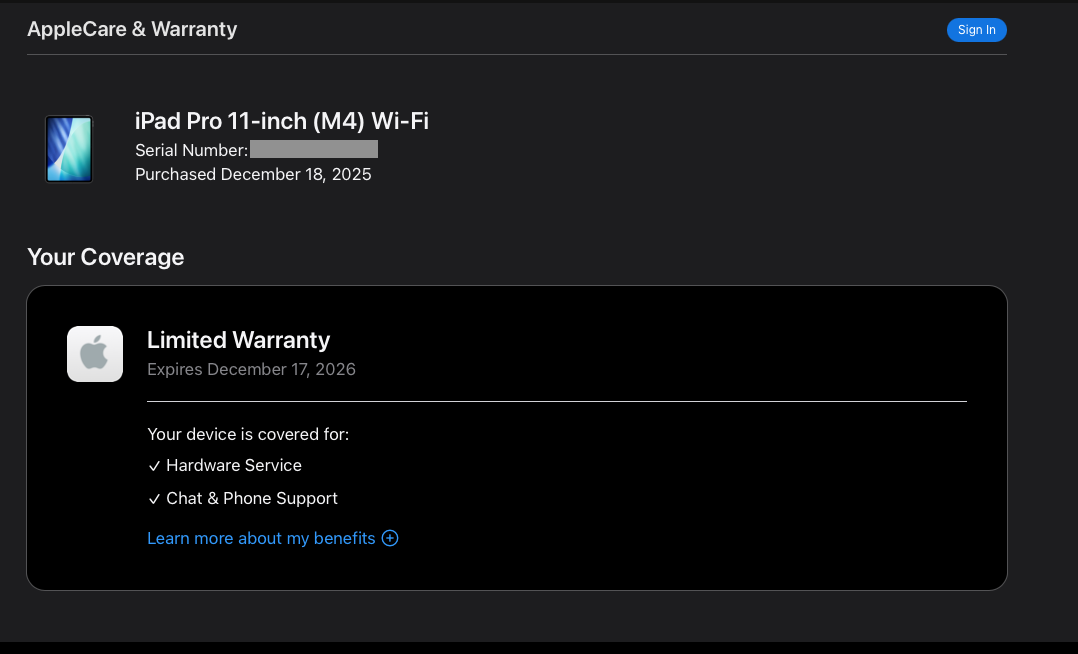
Task: Click the Hardware Service coverage item text
Action: tap(234, 465)
